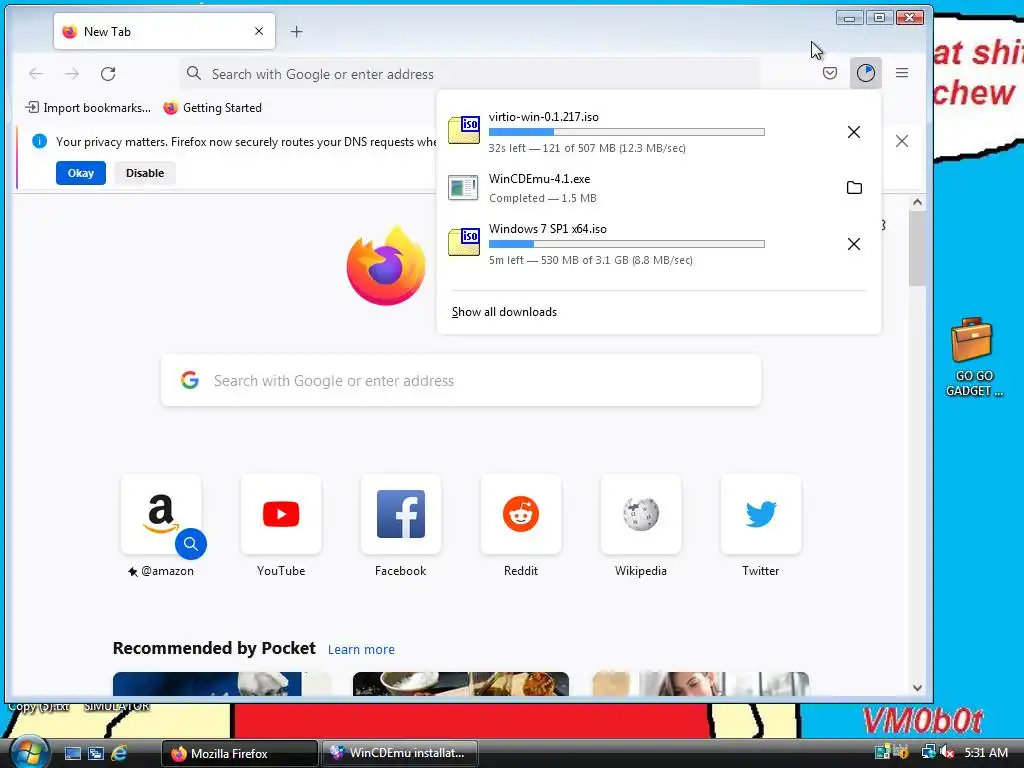Viewport: 1024px width, 768px height.
Task: Open the Firefox application menu
Action: 901,73
